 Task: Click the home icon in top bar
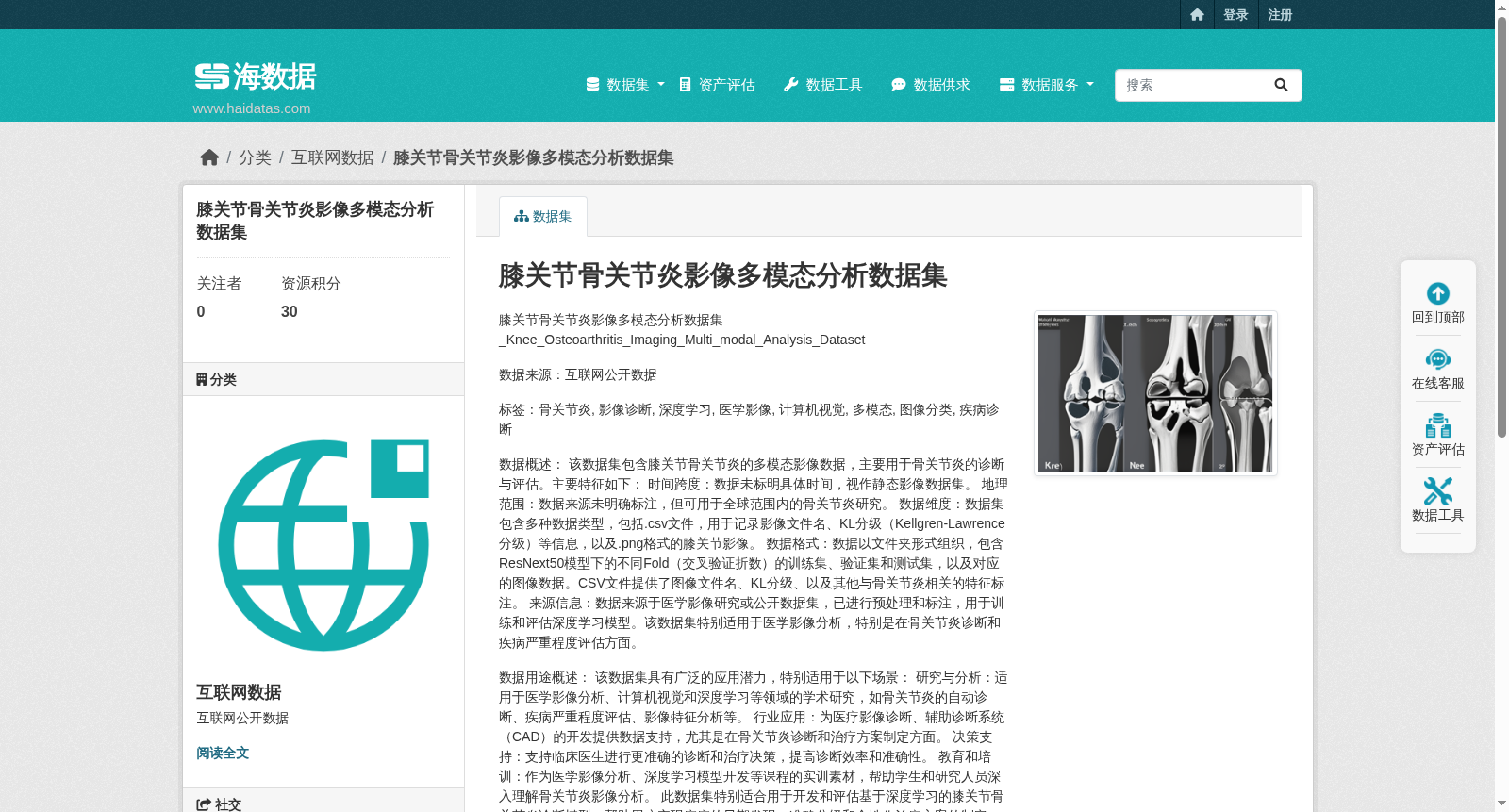(x=1197, y=15)
